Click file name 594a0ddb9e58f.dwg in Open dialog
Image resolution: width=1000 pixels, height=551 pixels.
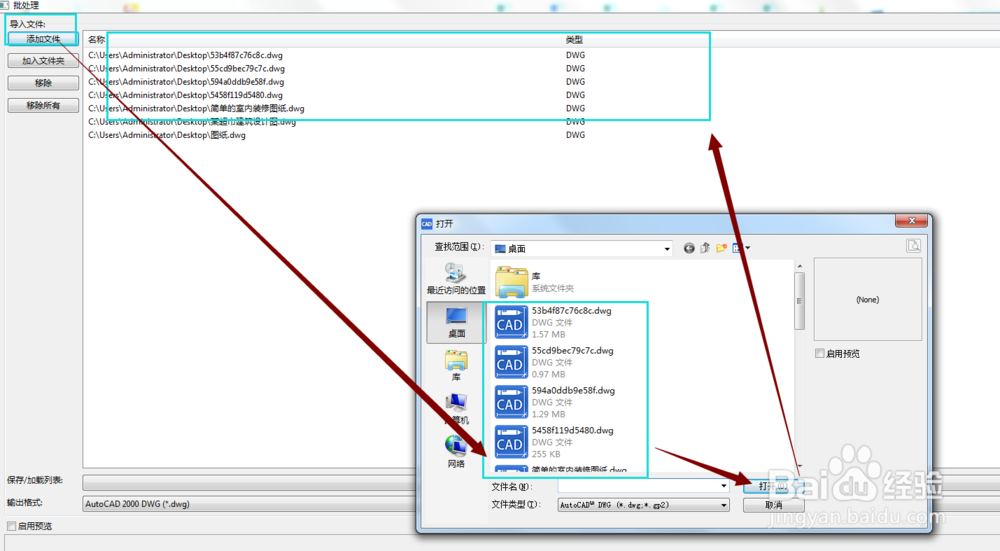(x=573, y=390)
